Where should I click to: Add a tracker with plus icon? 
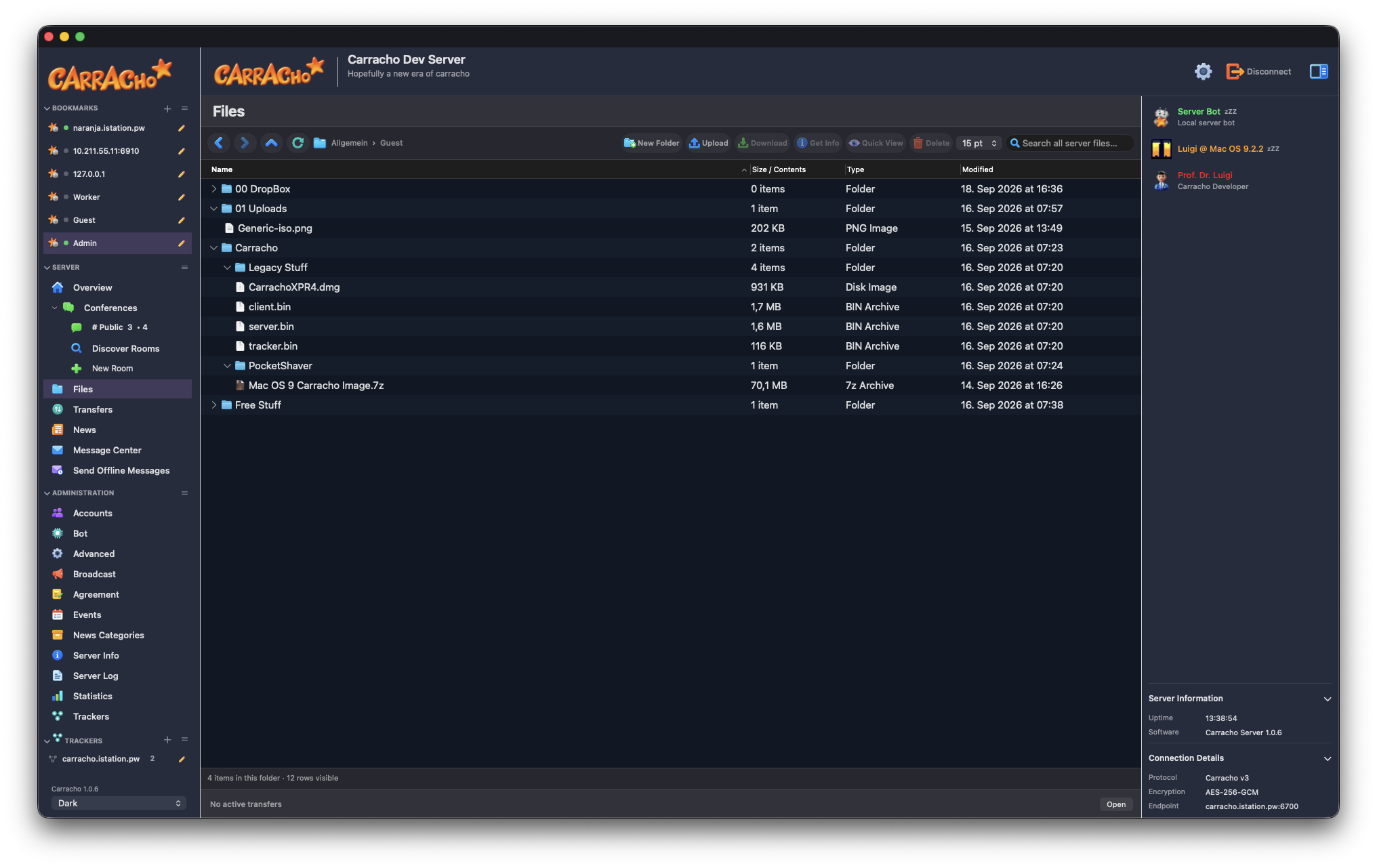point(167,740)
